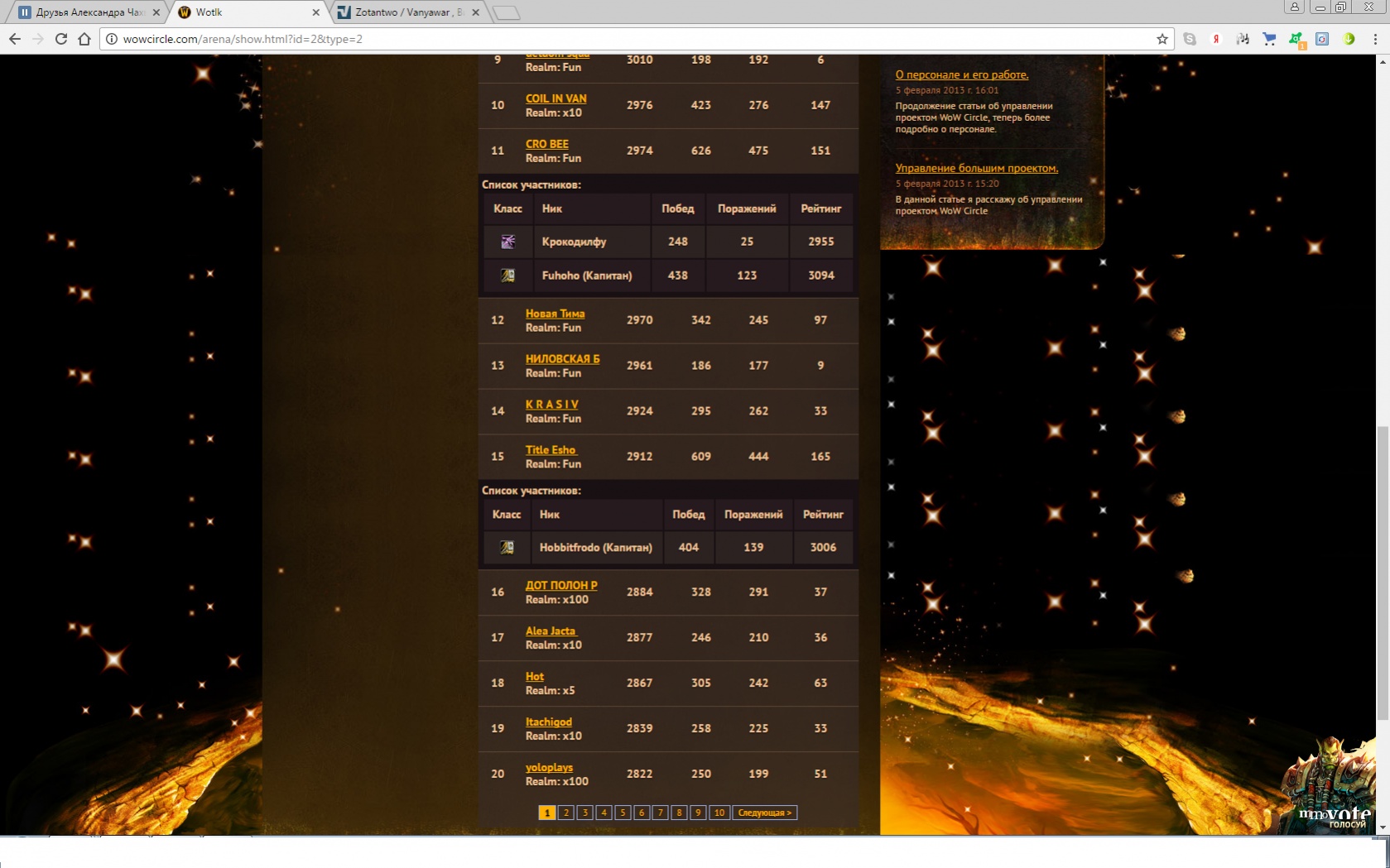
Task: Open the Chrome three-dot menu
Action: [x=1375, y=39]
